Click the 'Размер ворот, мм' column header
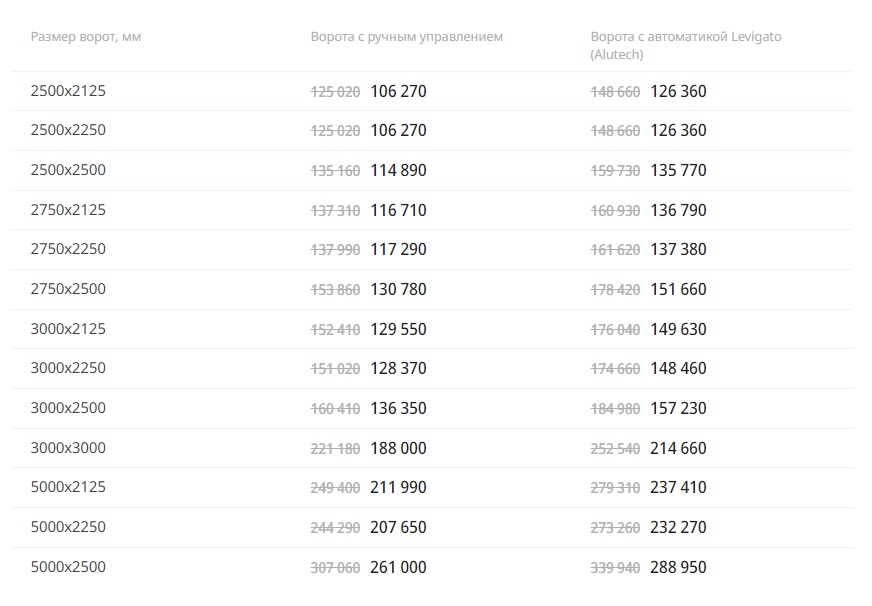The image size is (872, 606). pos(86,37)
